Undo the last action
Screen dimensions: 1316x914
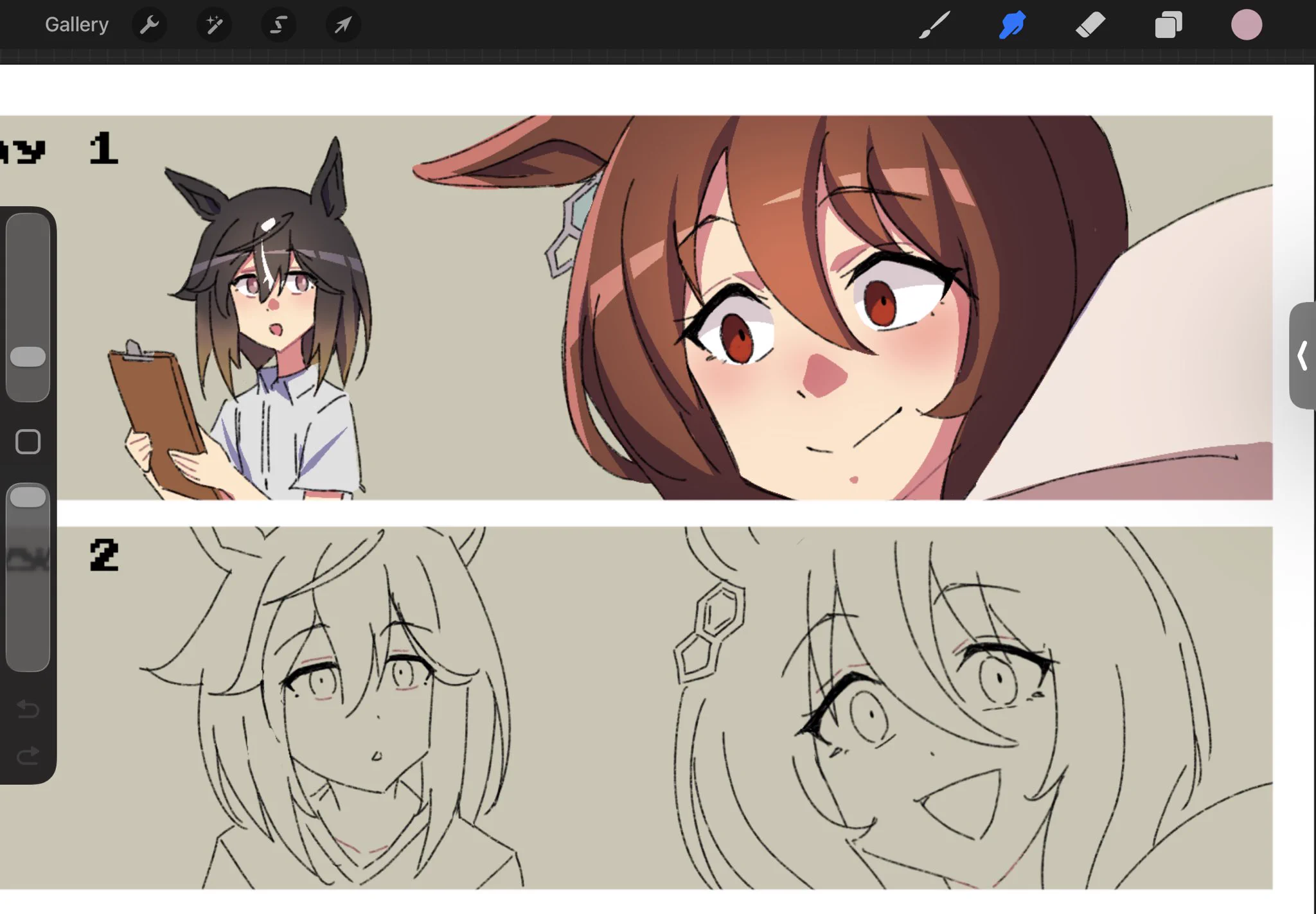[28, 708]
